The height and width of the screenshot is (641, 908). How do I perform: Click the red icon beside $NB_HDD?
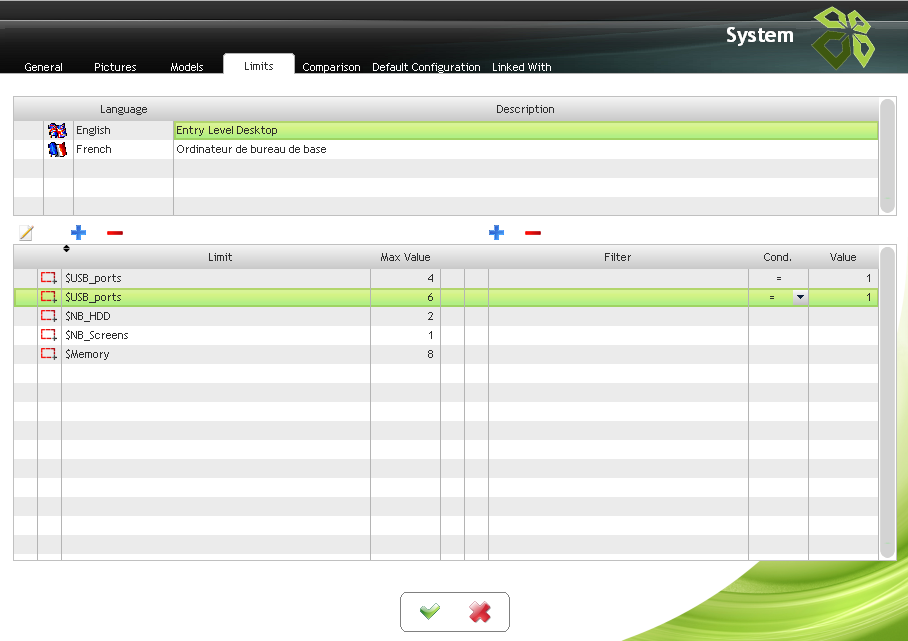49,316
